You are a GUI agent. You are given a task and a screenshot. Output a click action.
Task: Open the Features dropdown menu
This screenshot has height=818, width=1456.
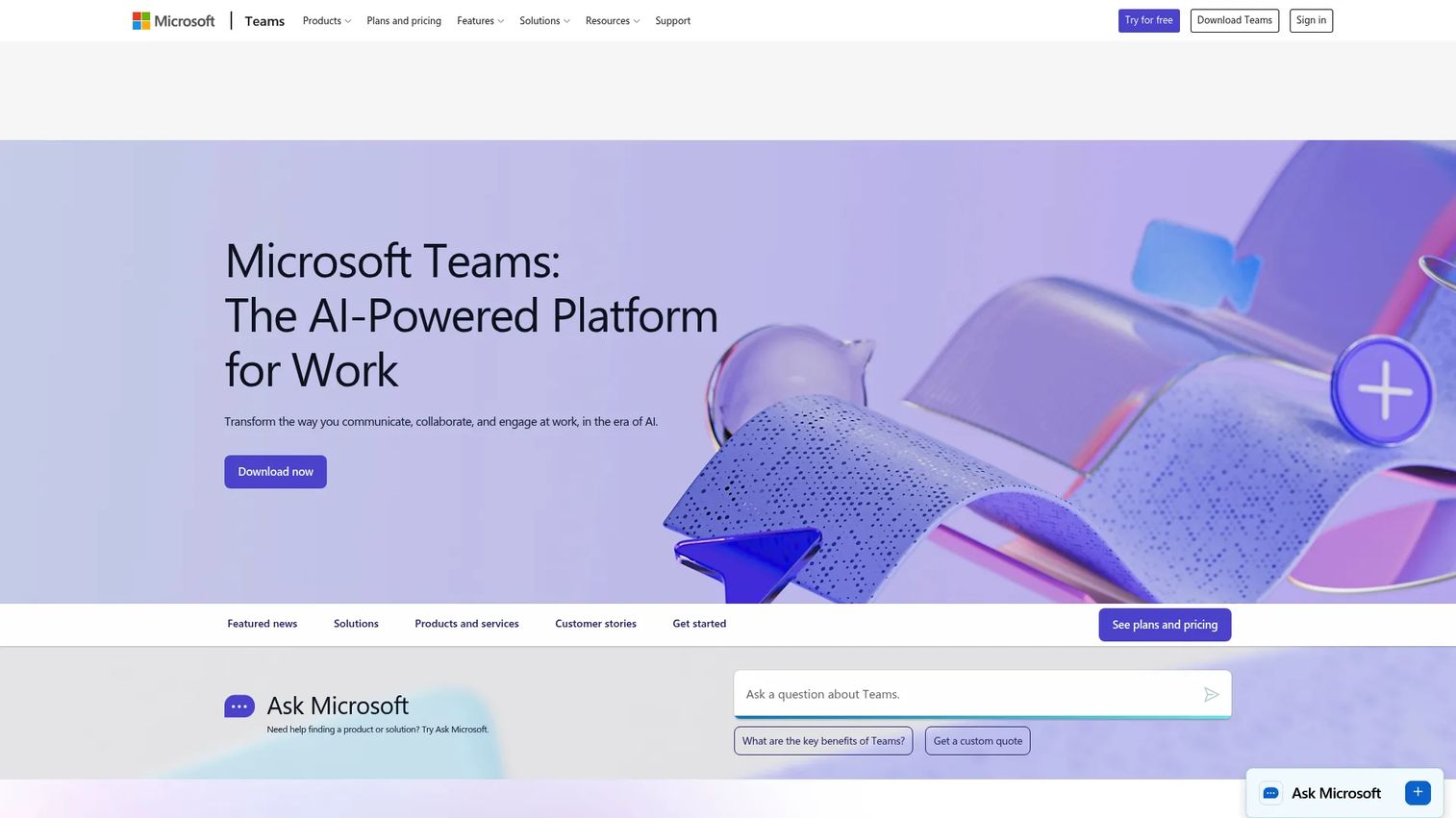coord(480,20)
